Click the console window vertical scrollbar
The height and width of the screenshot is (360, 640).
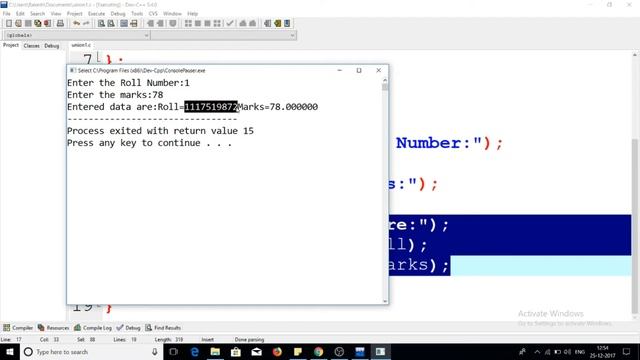point(385,190)
